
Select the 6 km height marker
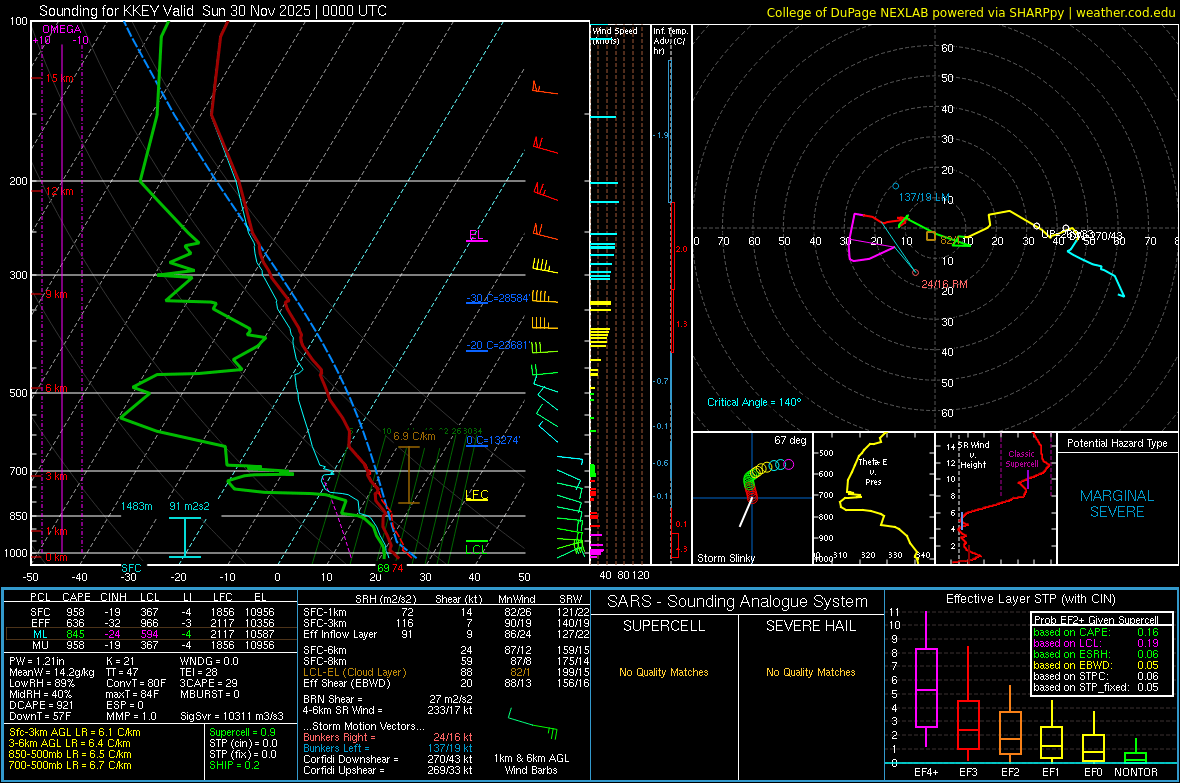coord(56,388)
